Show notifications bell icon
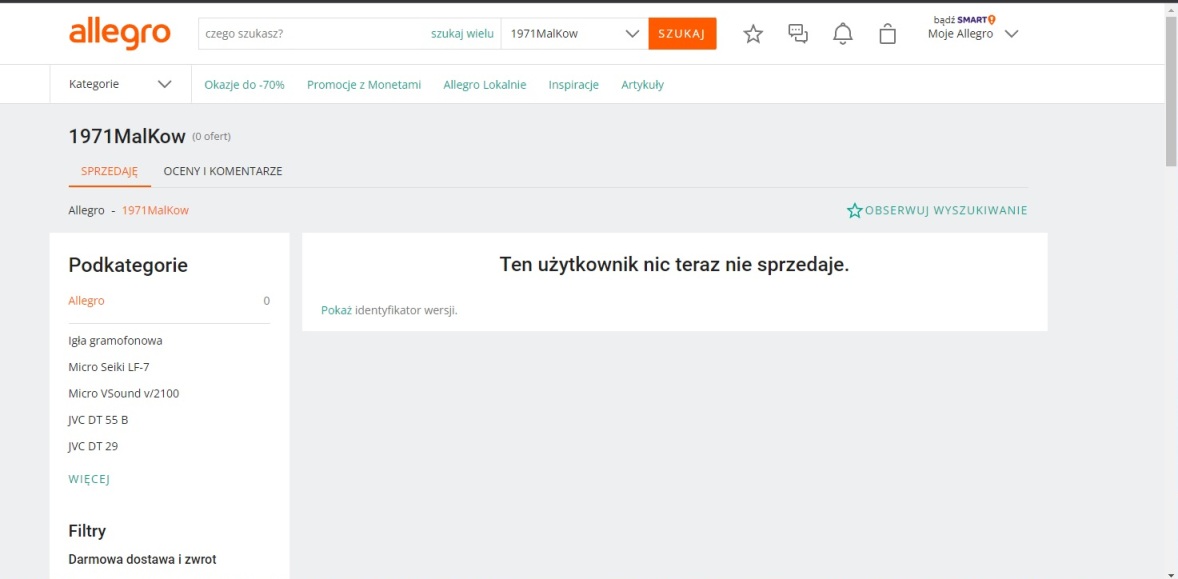Screen dimensions: 1178x579 pyautogui.click(x=843, y=34)
